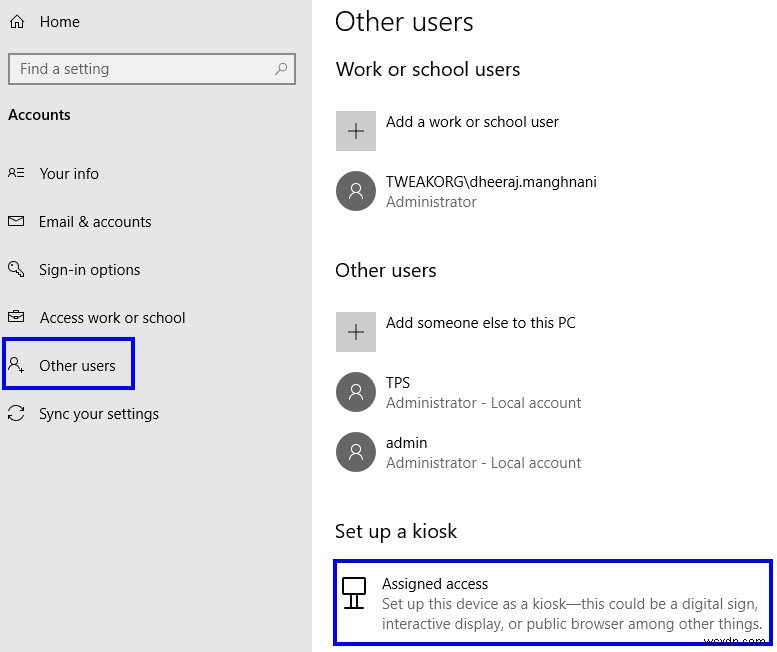Select TWEAKORG\dheeraj.manghnani account
This screenshot has width=777, height=652.
(491, 182)
